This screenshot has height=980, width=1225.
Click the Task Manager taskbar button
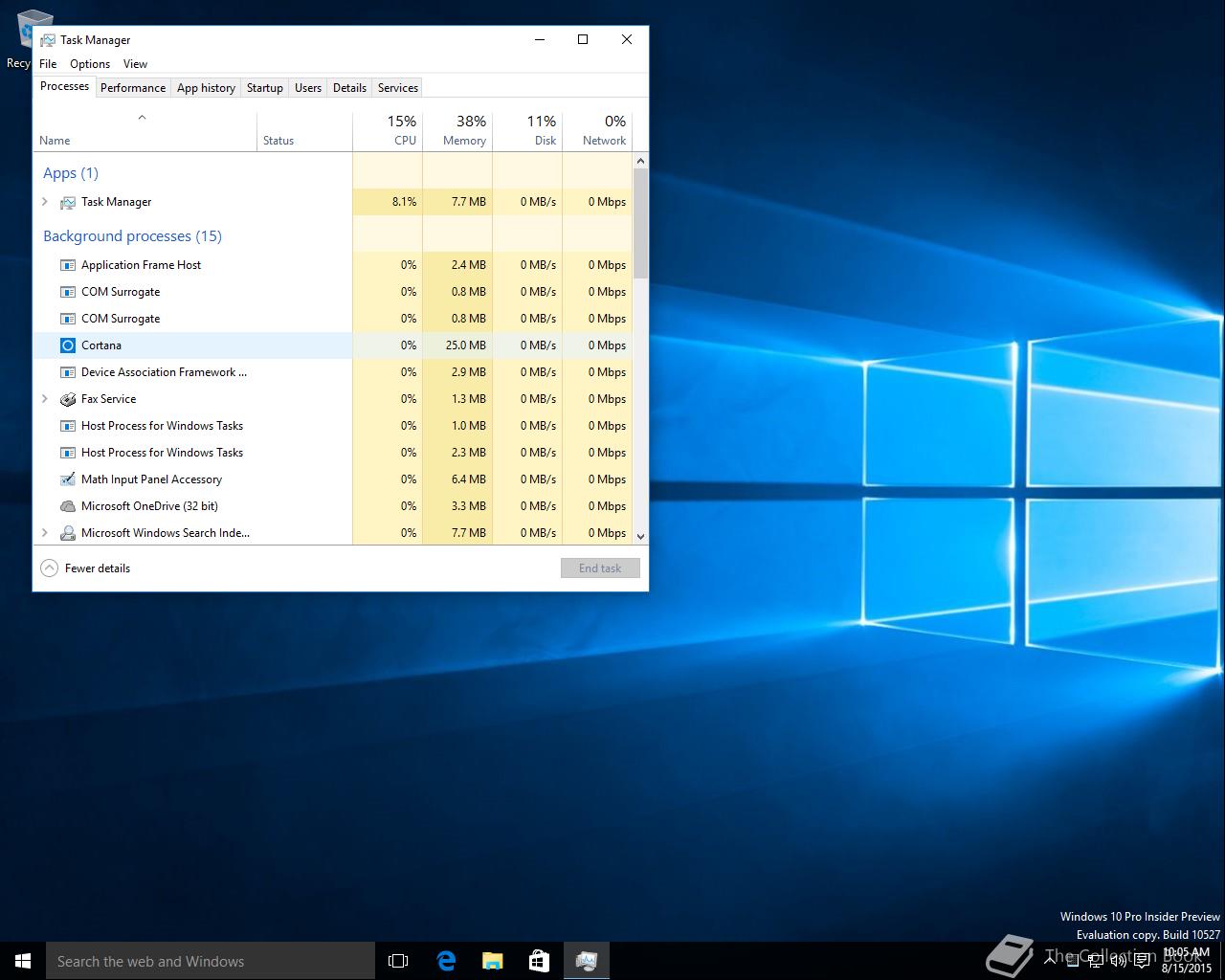tap(586, 961)
